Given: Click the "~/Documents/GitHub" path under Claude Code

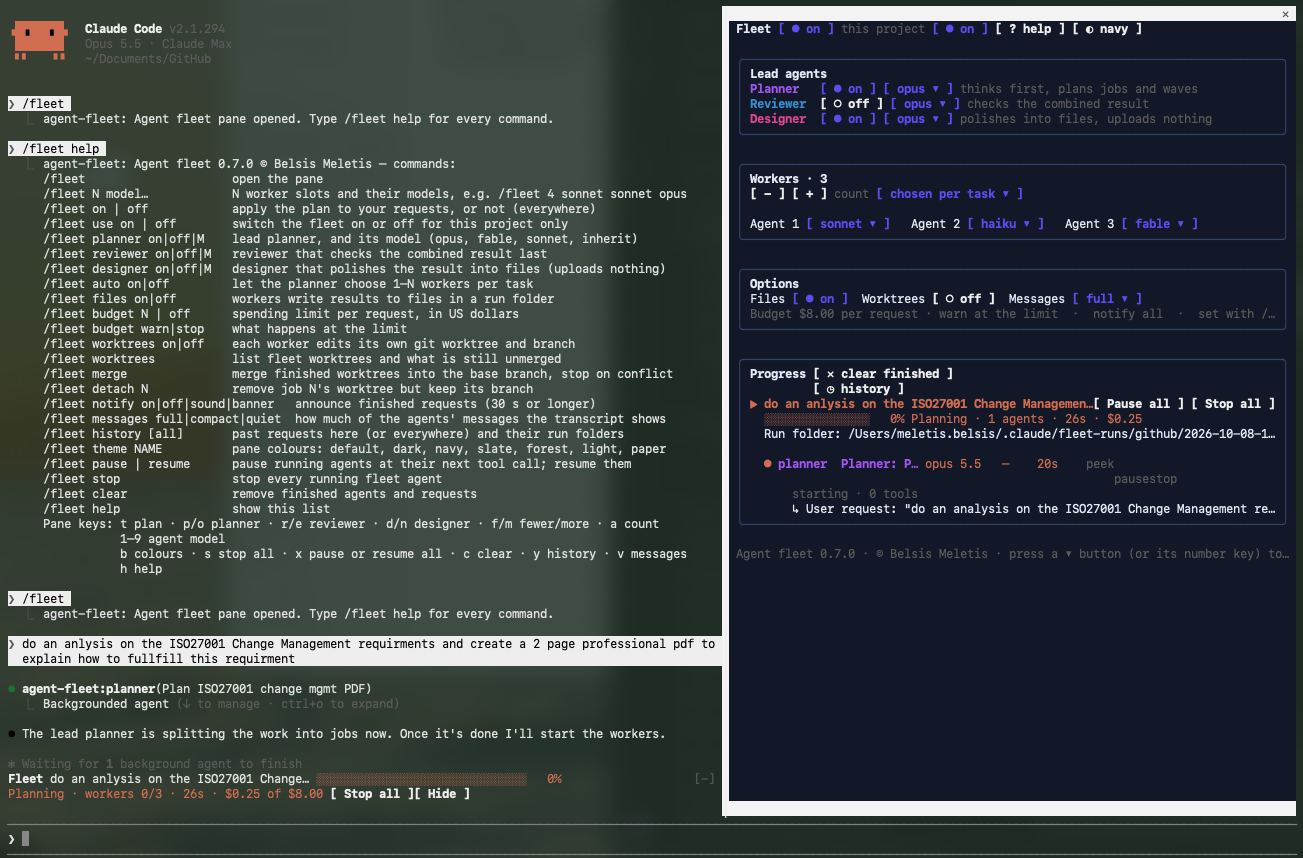Looking at the screenshot, I should click(x=148, y=59).
